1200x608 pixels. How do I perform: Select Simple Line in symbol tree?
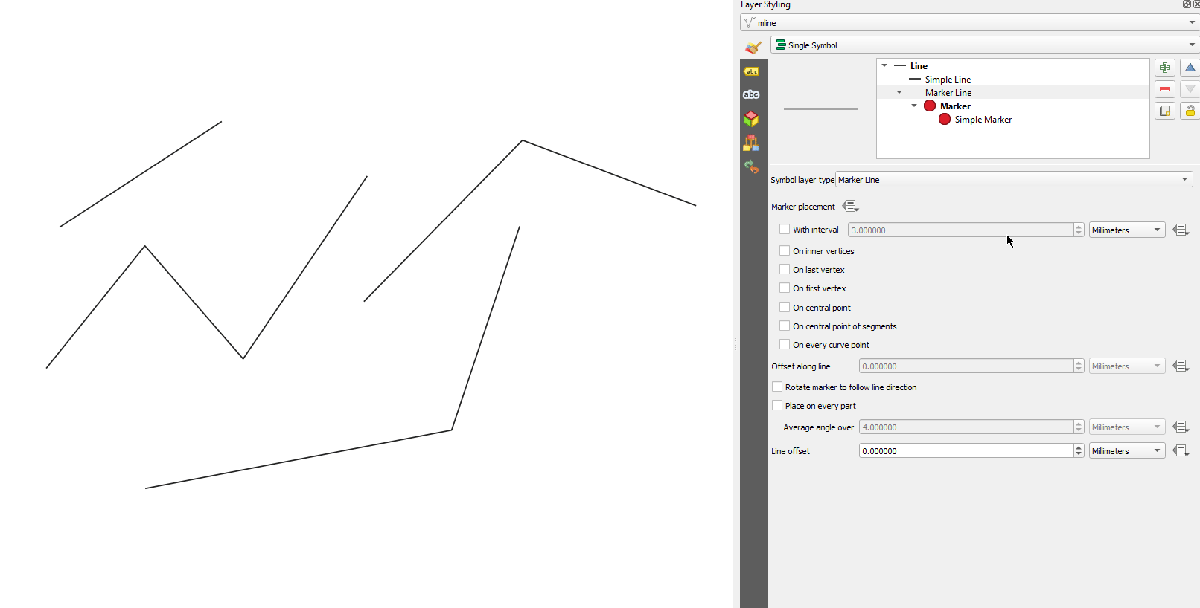947,79
